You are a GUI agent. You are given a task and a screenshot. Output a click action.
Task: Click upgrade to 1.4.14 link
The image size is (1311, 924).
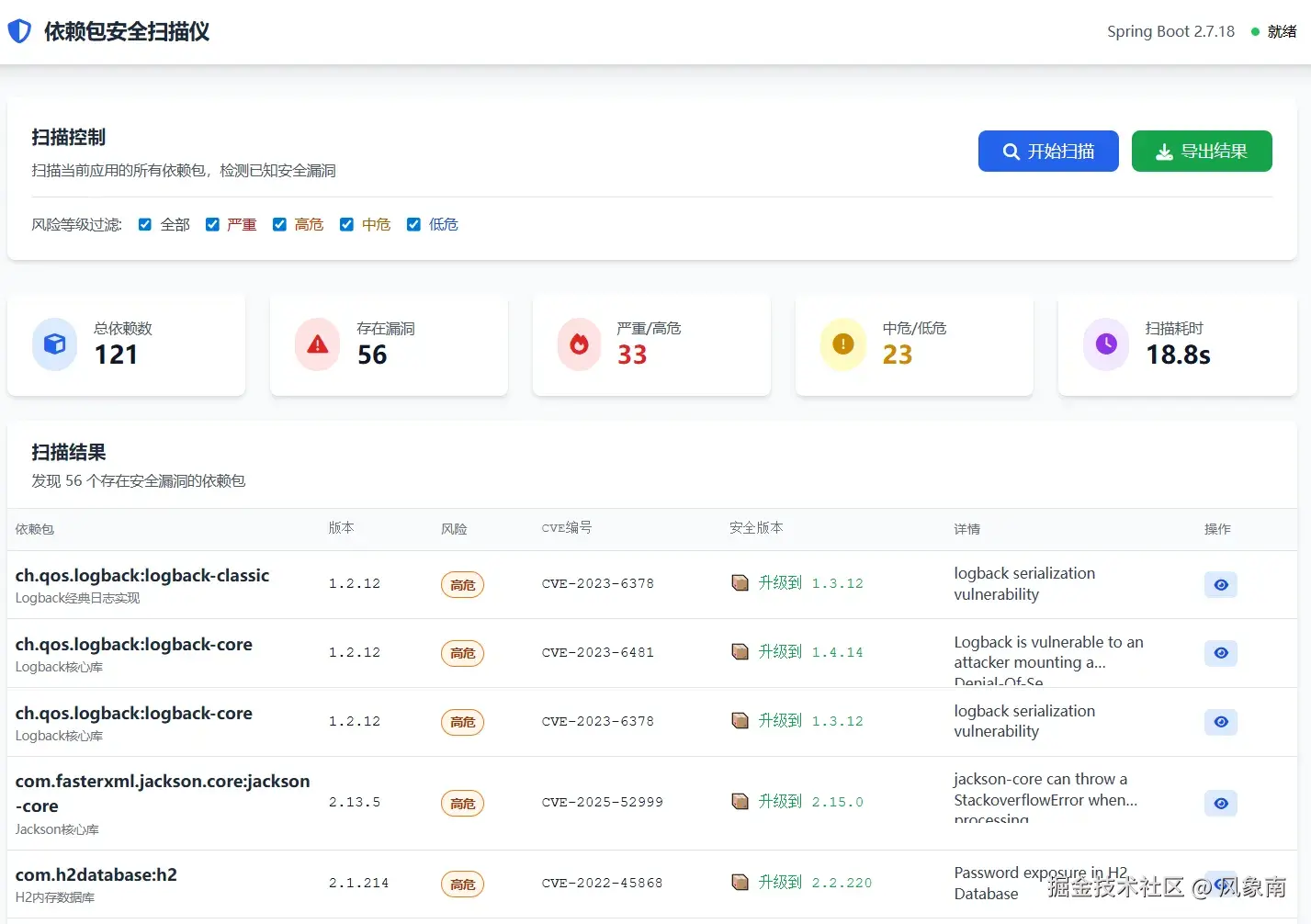[x=810, y=652]
